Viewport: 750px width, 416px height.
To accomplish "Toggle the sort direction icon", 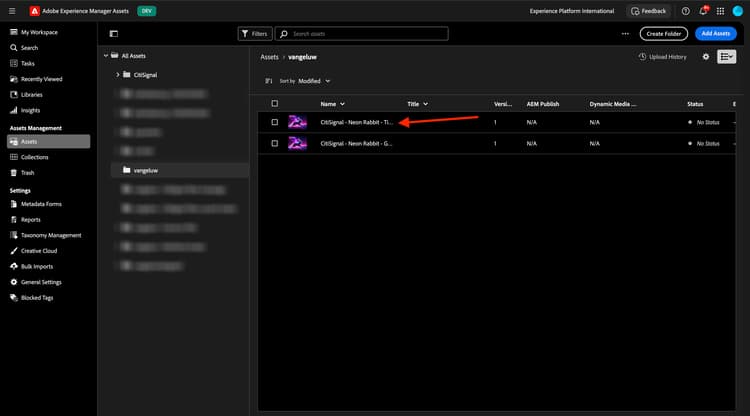I will point(269,81).
